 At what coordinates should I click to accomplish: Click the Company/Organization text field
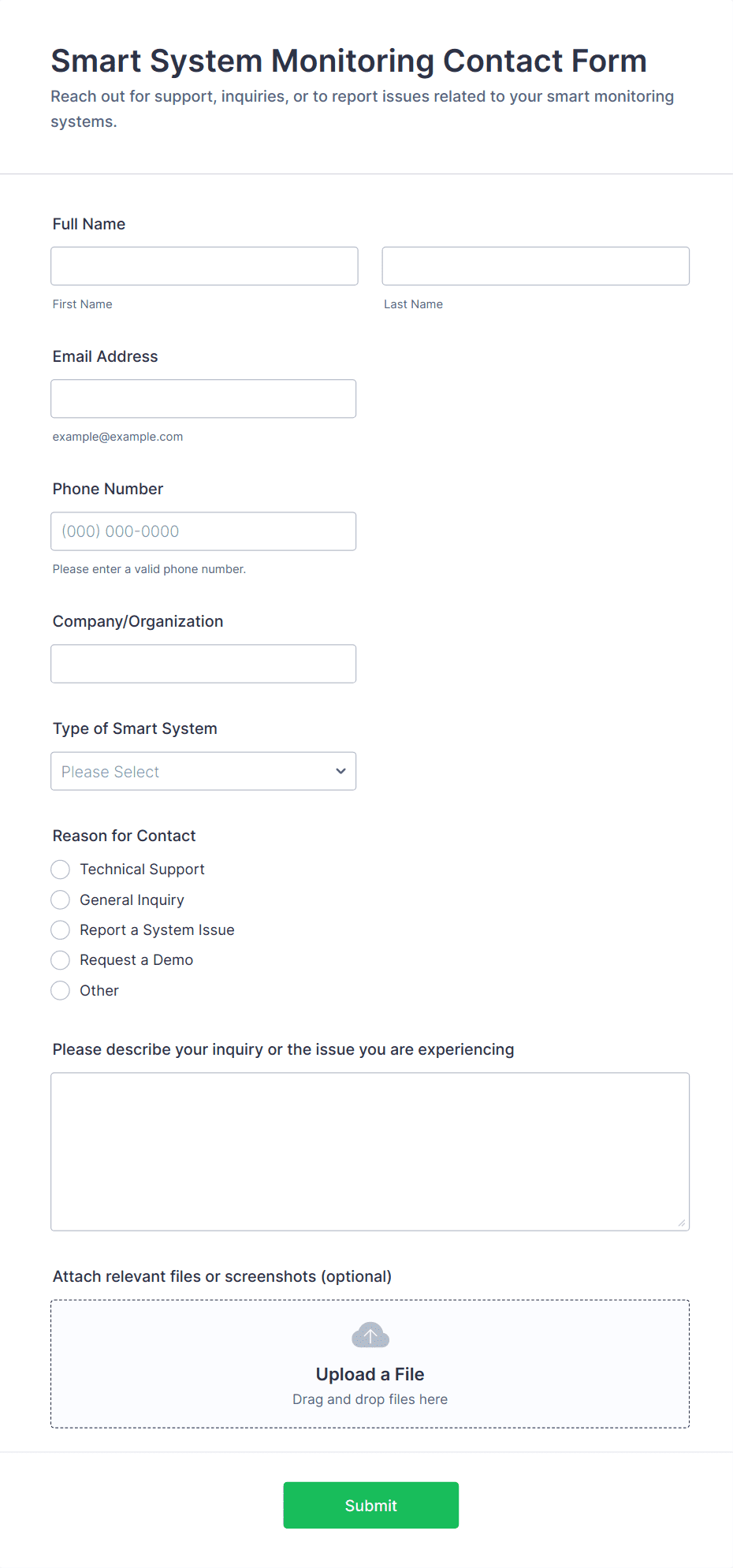(x=203, y=664)
